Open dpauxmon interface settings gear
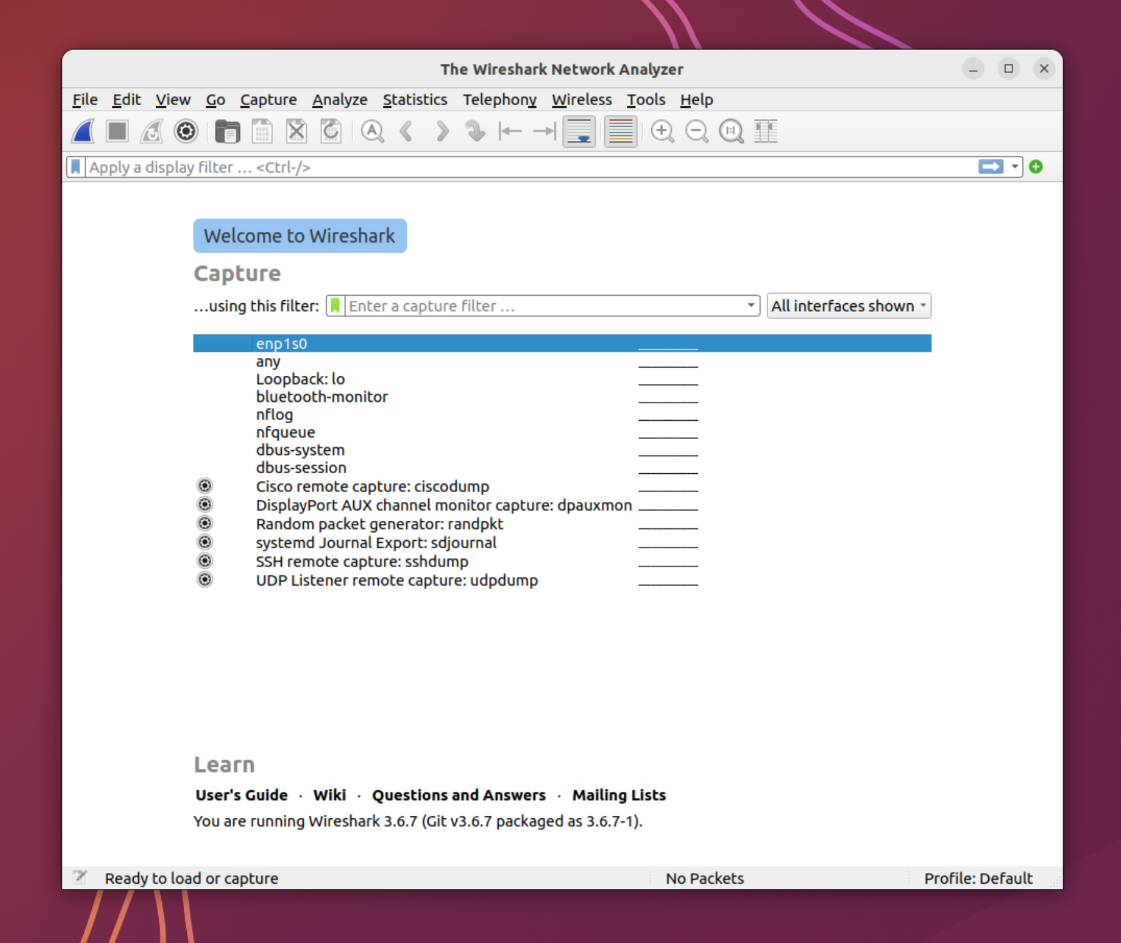The width and height of the screenshot is (1121, 943). point(205,505)
